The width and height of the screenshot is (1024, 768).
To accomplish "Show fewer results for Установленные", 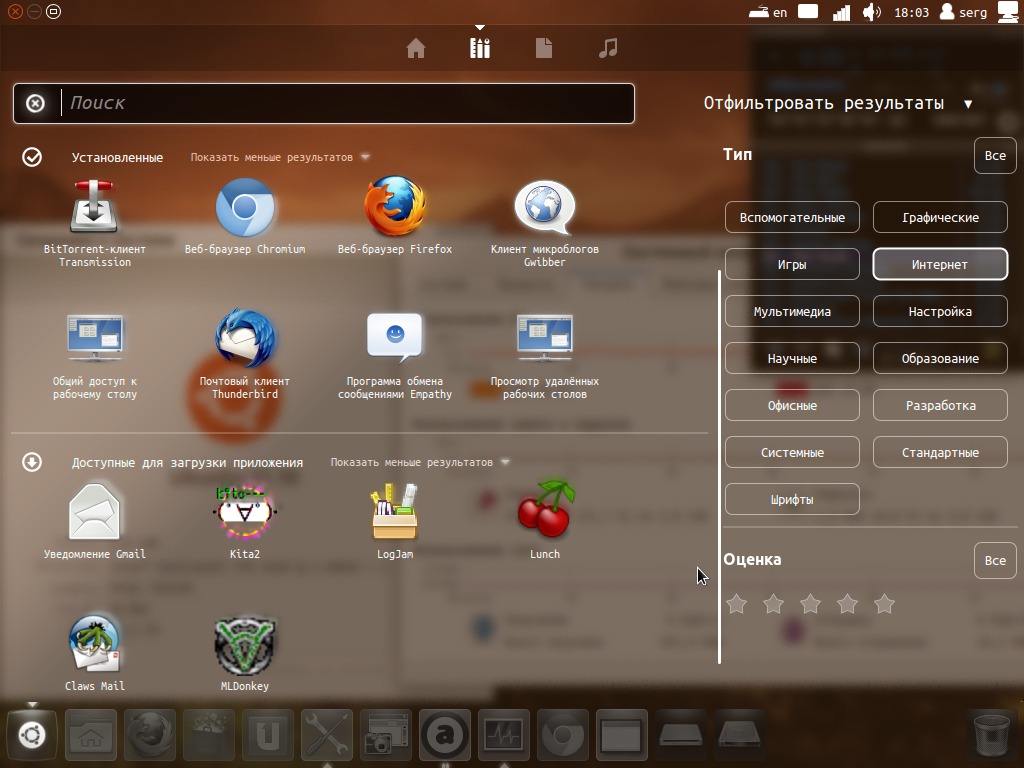I will tap(280, 157).
